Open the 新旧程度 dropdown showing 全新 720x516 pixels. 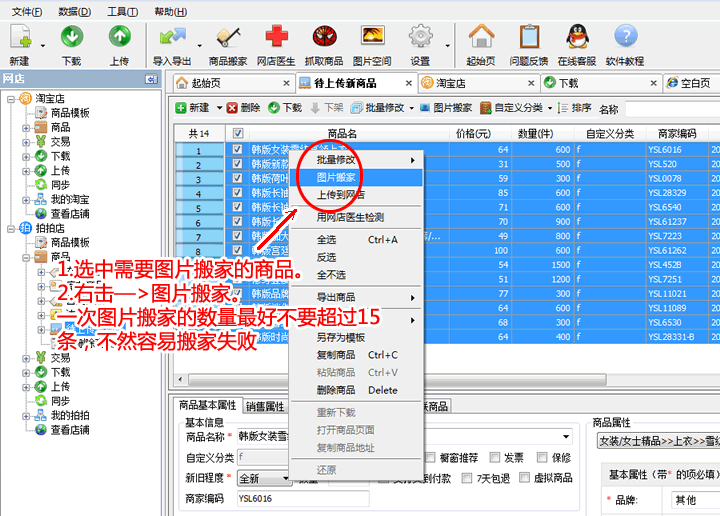coord(264,478)
